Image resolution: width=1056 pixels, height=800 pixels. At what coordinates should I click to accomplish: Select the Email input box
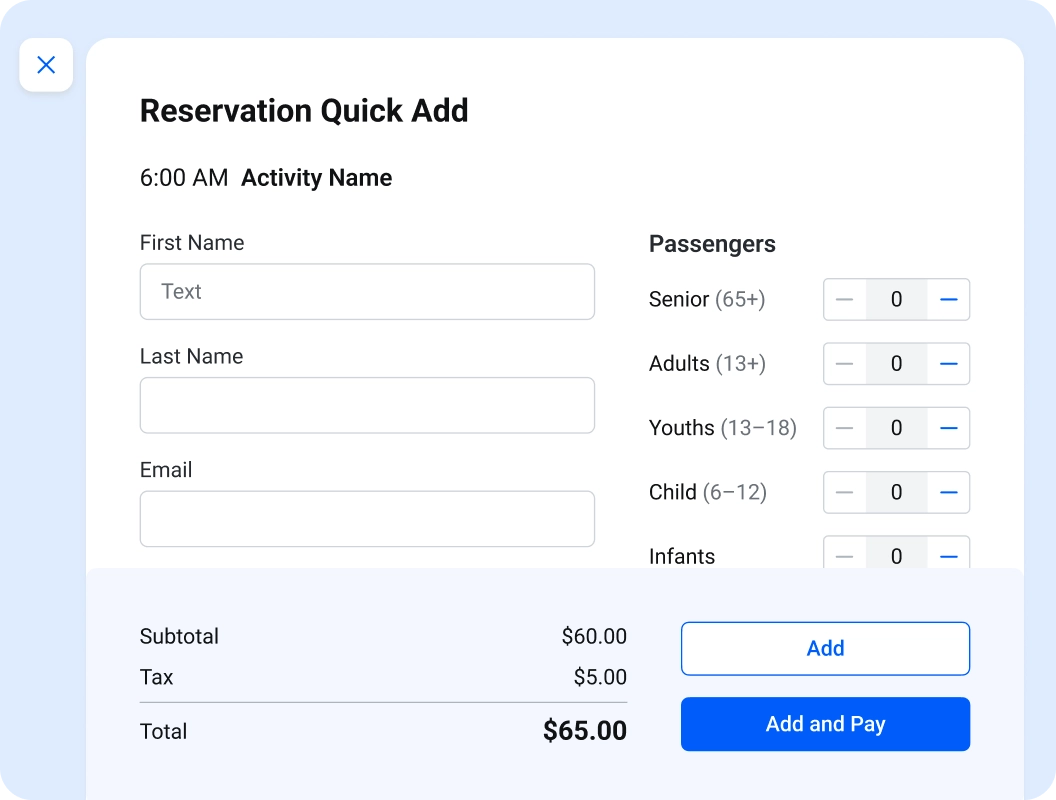(367, 519)
